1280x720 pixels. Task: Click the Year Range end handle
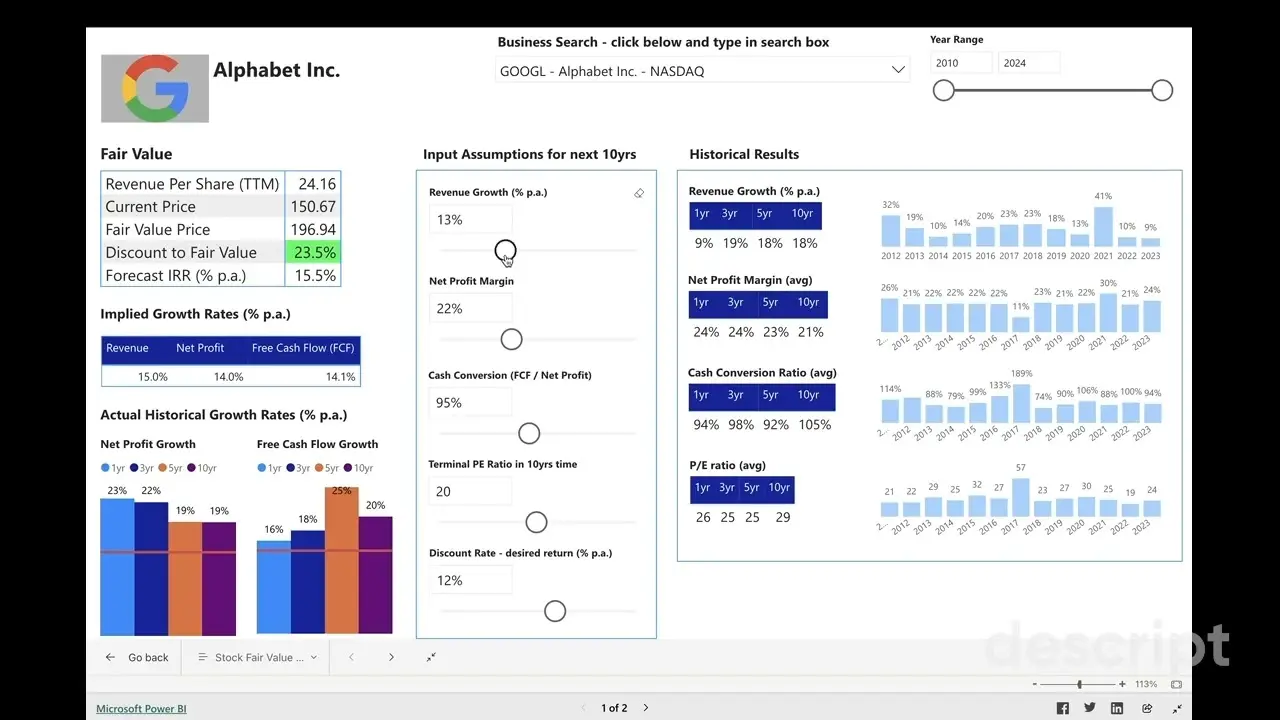1162,91
